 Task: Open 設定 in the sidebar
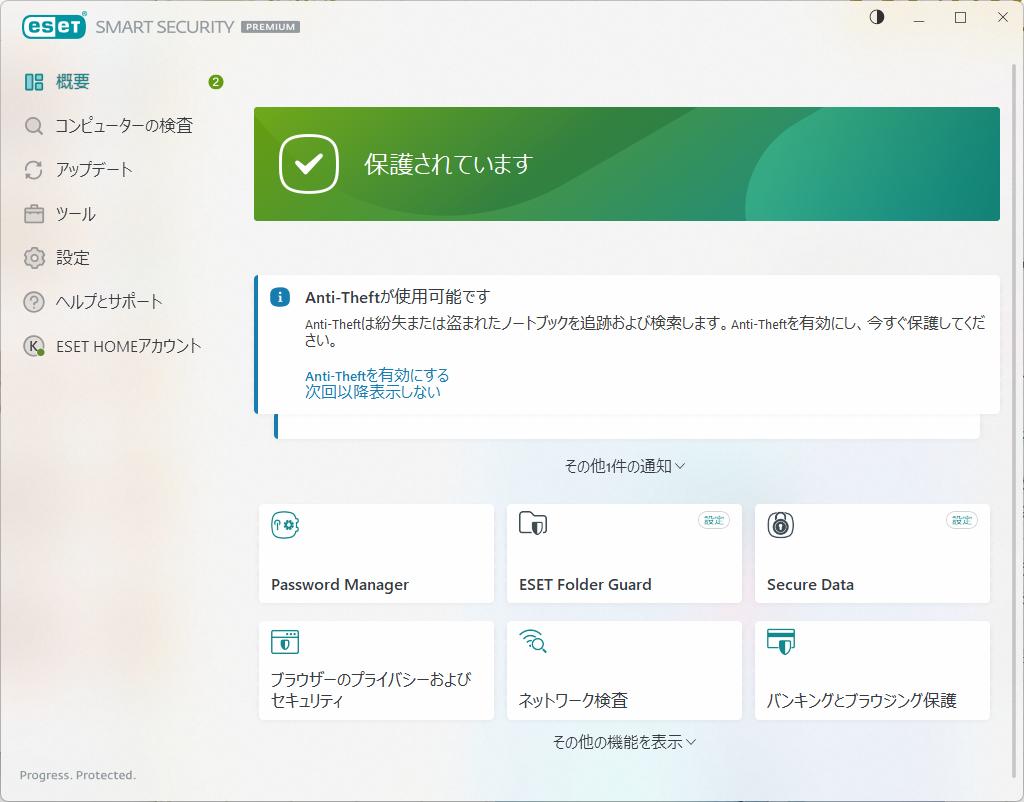[72, 258]
